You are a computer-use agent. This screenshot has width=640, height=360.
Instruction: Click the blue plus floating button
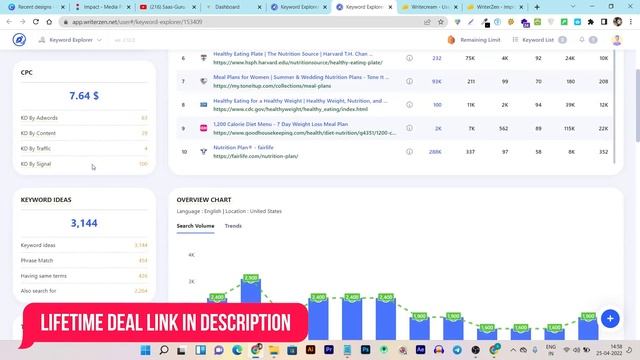610,318
